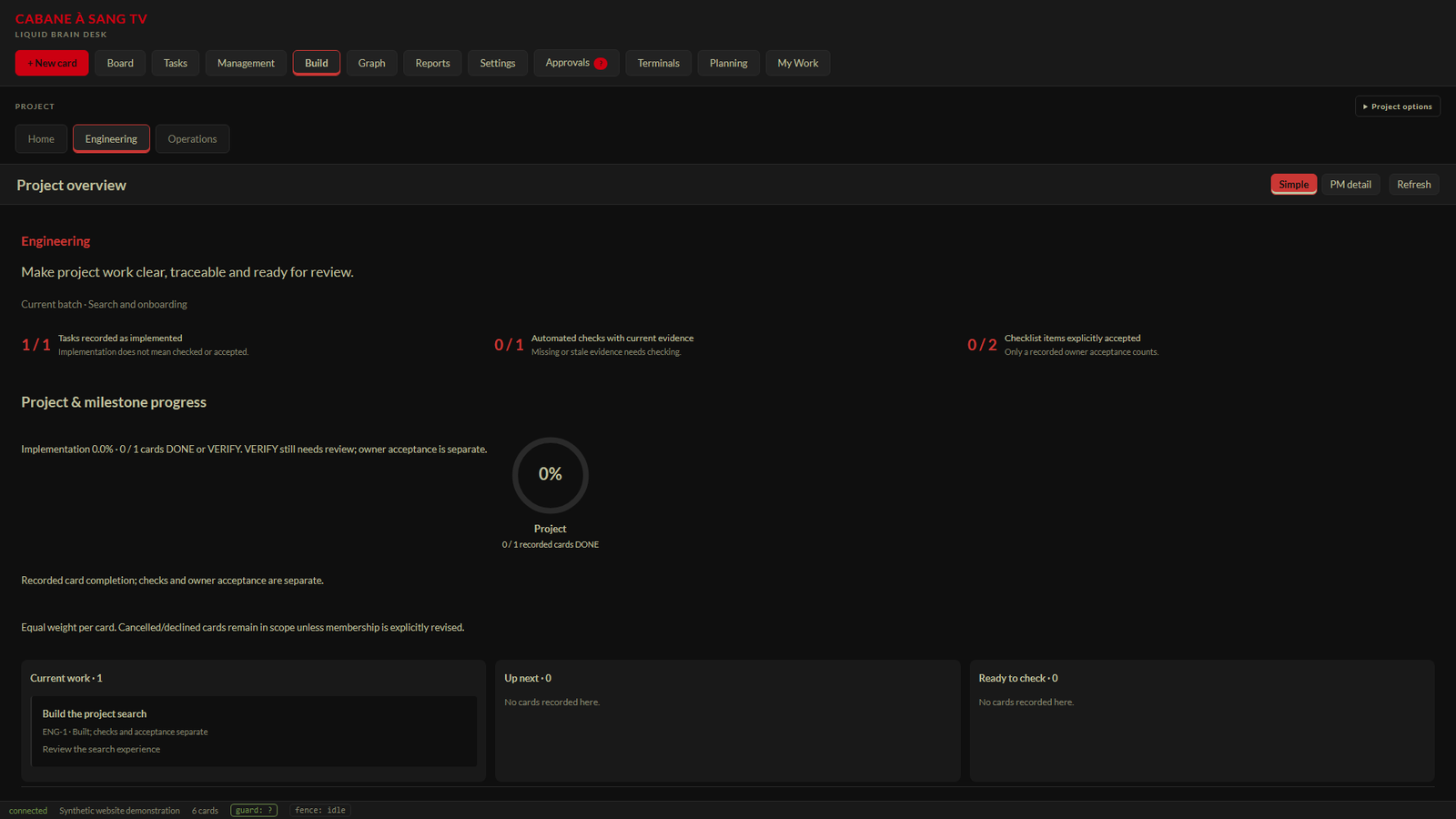Open the Settings tab

point(498,63)
